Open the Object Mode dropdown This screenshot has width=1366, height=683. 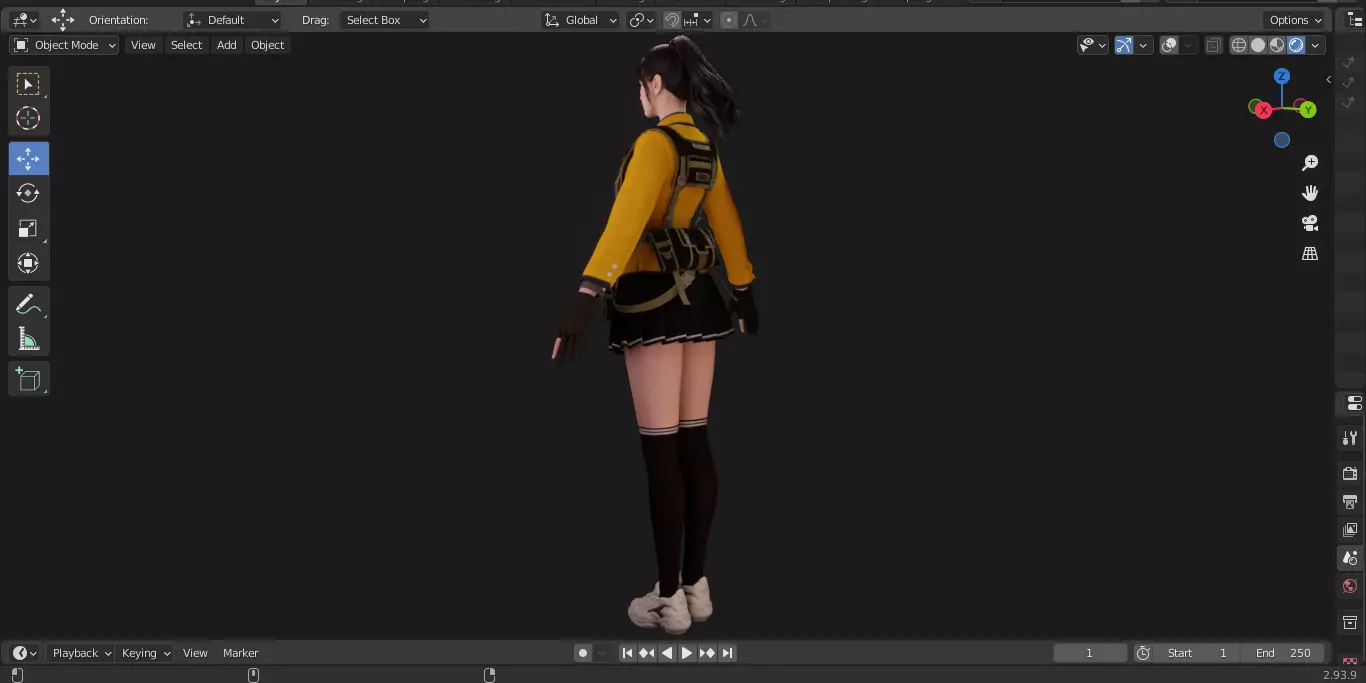pos(64,45)
